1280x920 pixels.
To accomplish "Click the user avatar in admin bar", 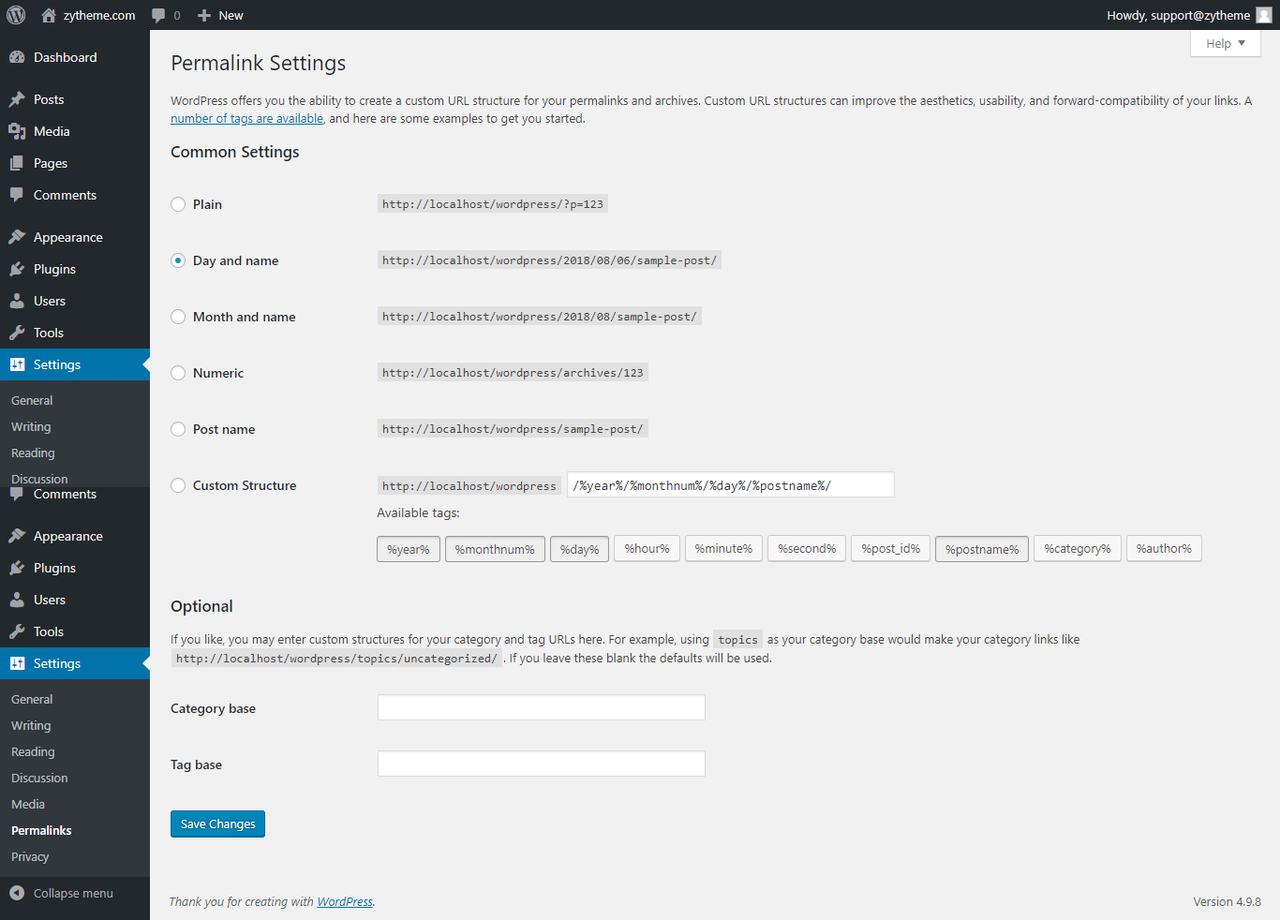I will point(1264,15).
